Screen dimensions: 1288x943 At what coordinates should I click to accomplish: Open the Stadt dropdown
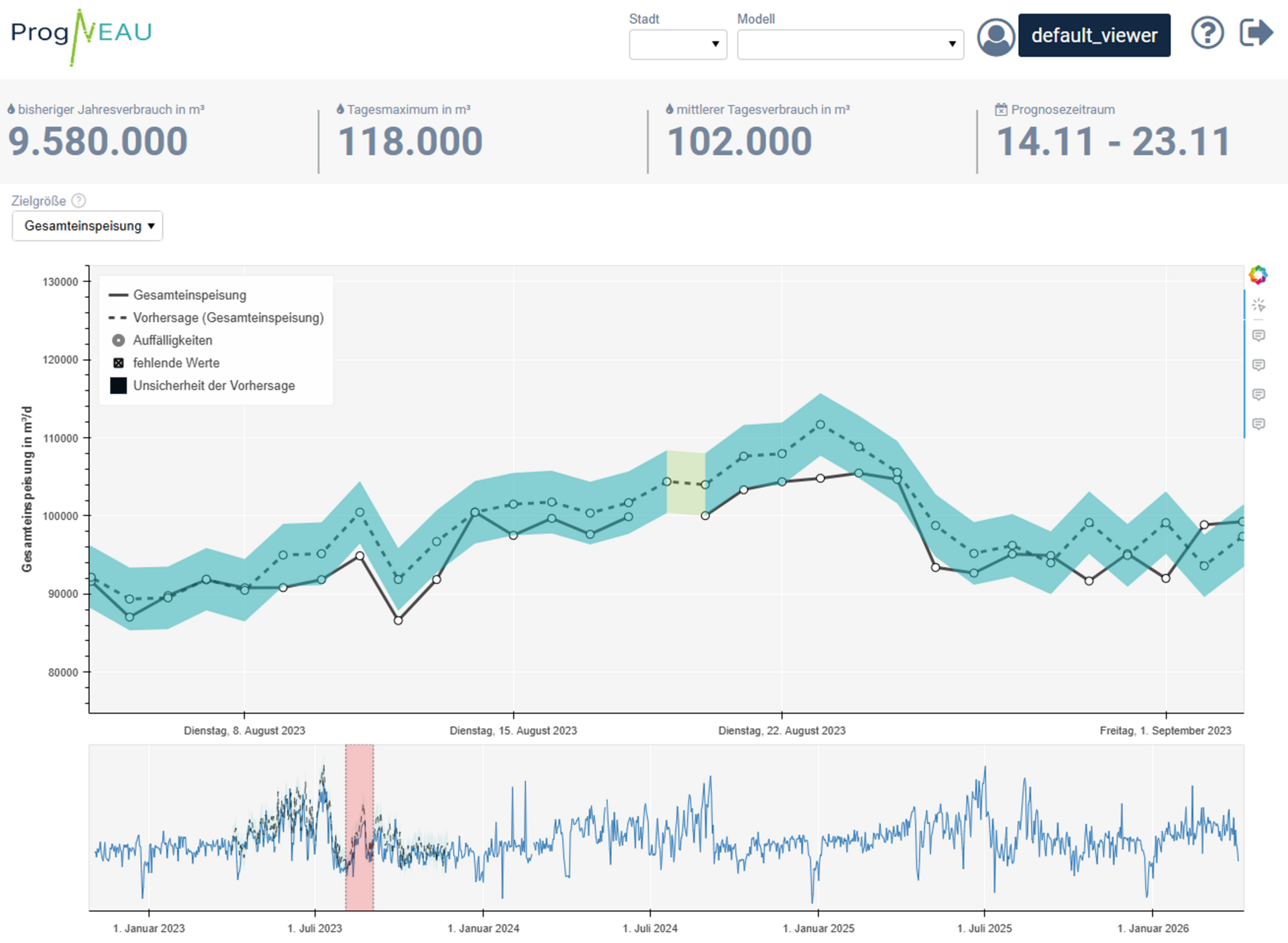(x=678, y=44)
